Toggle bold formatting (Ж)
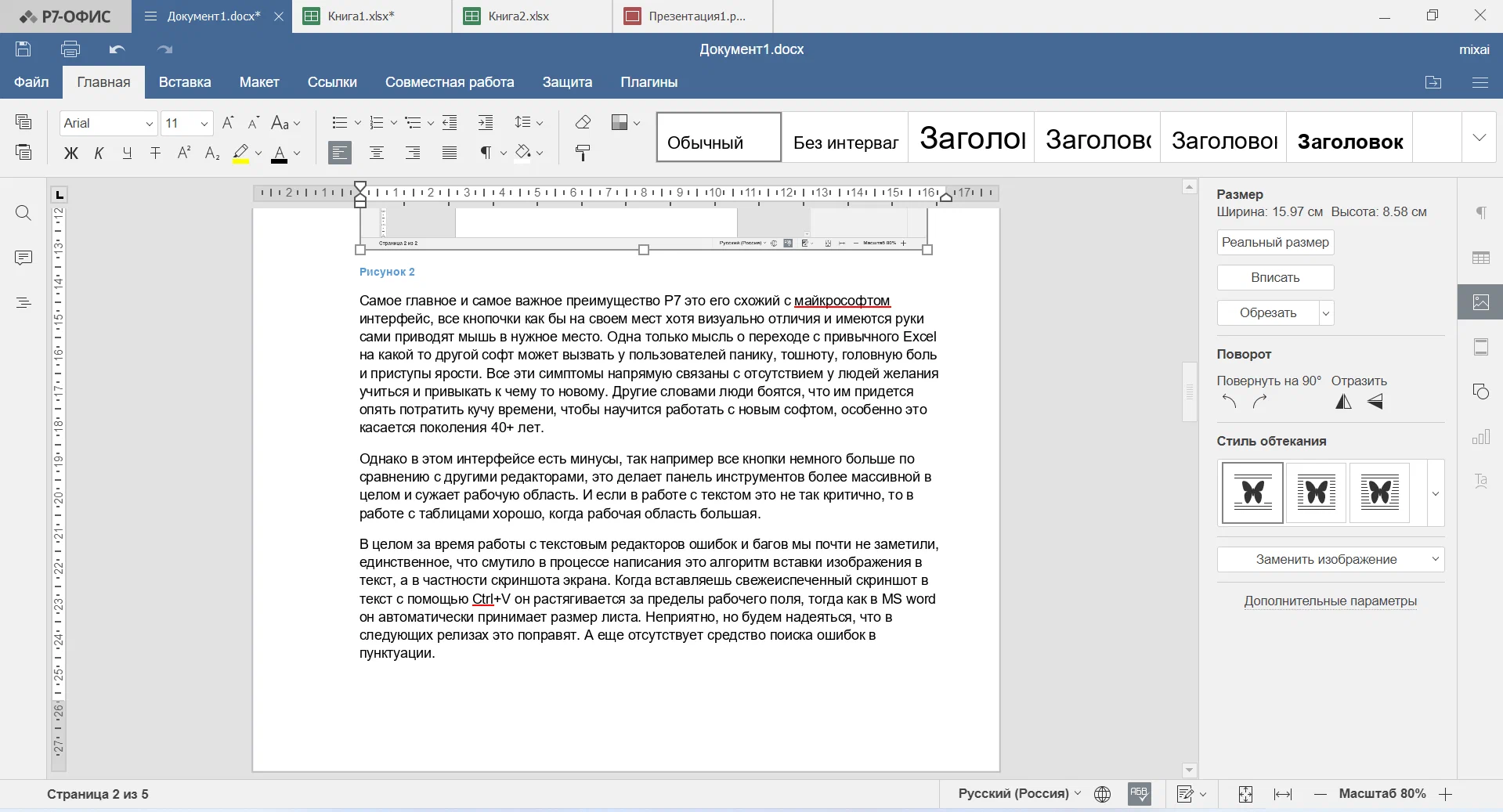 click(x=70, y=153)
